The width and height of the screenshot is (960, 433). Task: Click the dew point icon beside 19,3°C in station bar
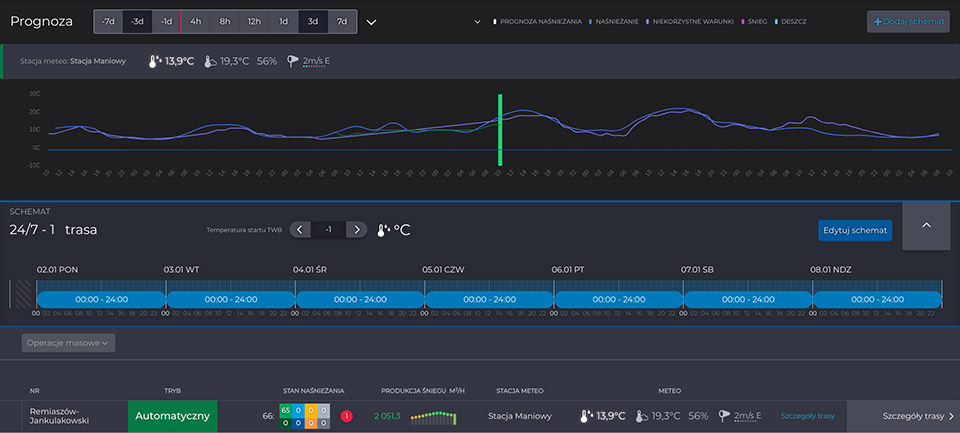coord(210,61)
